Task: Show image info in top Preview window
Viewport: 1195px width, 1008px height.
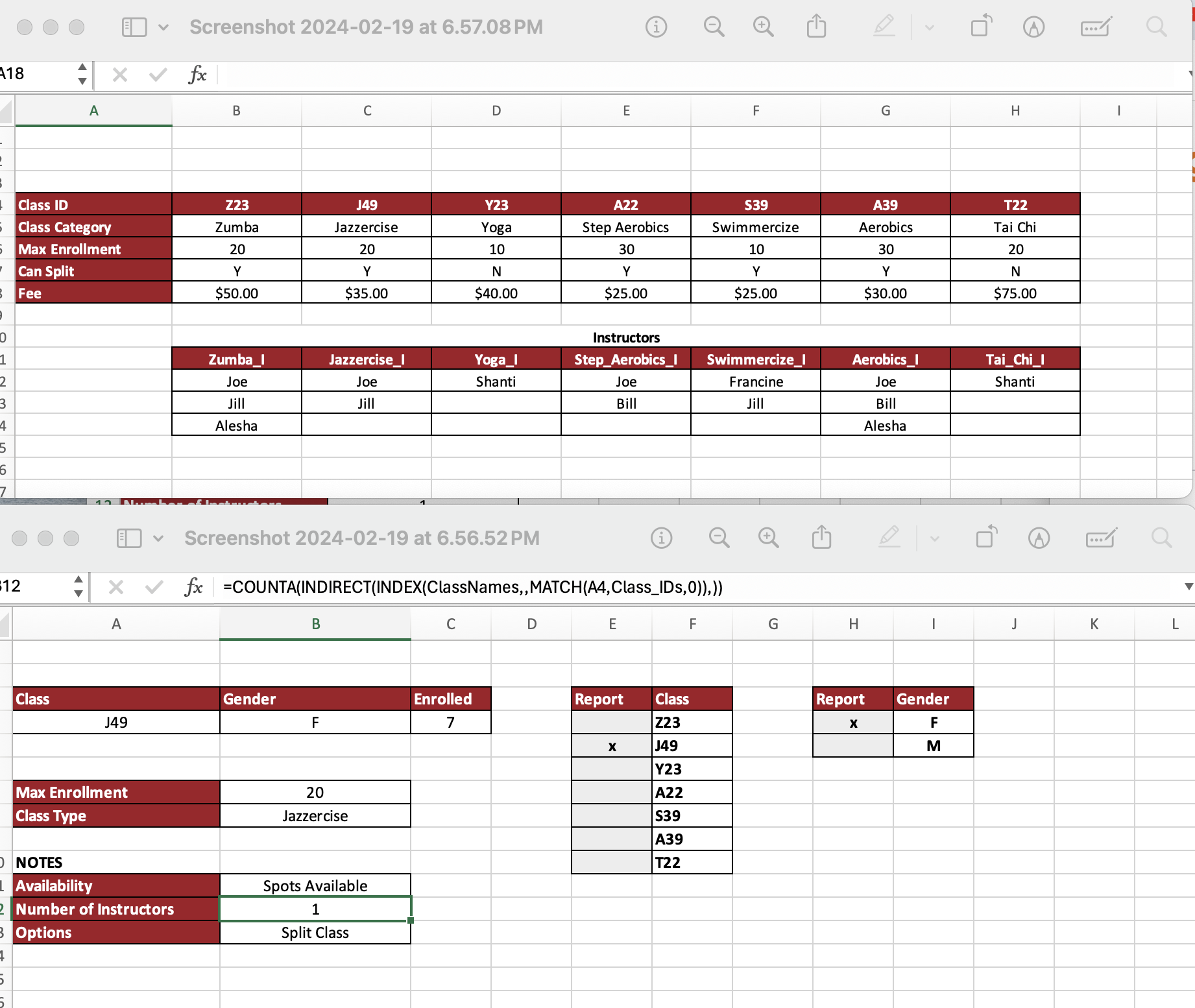Action: point(656,27)
